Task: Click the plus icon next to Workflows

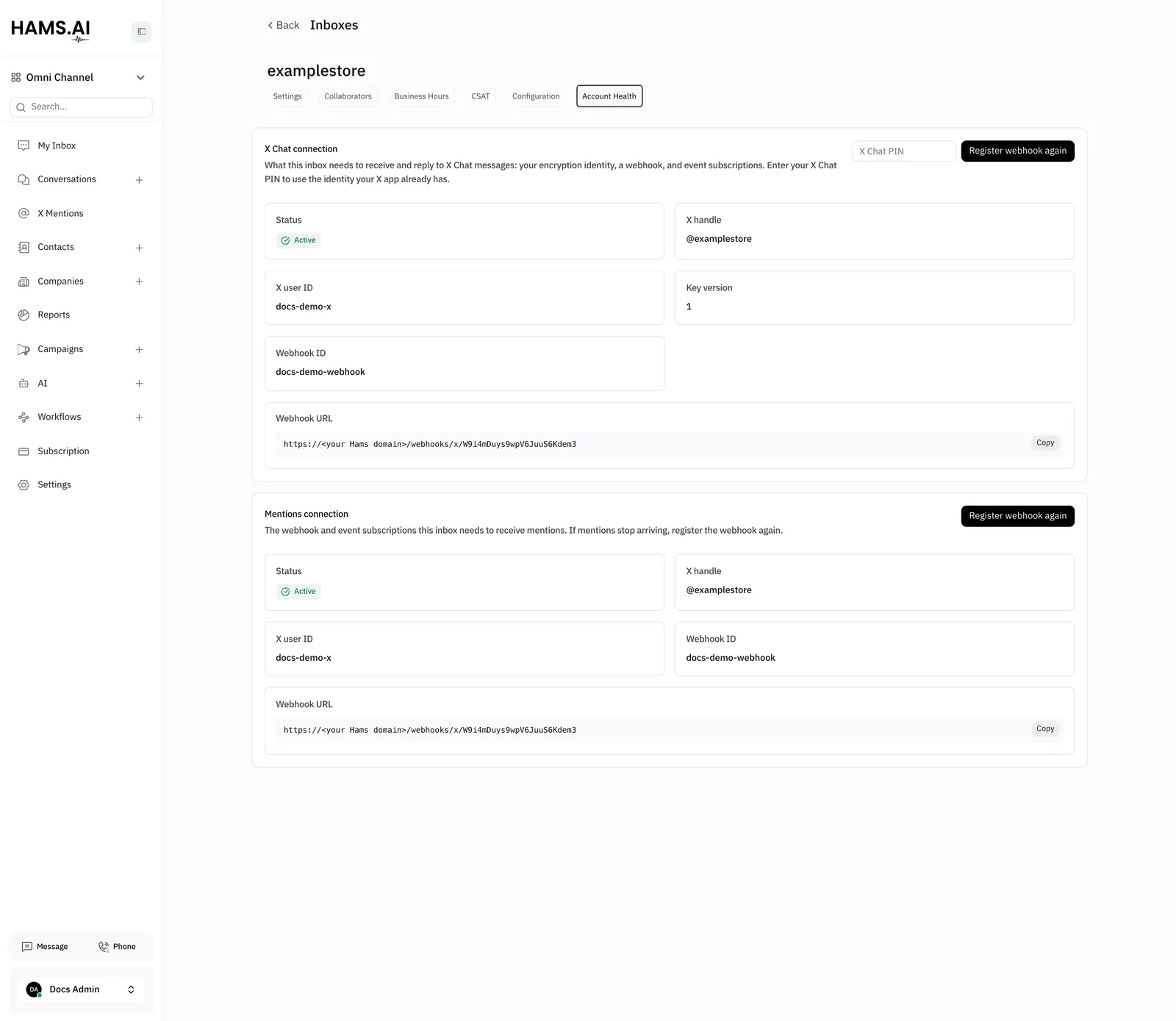Action: (139, 418)
